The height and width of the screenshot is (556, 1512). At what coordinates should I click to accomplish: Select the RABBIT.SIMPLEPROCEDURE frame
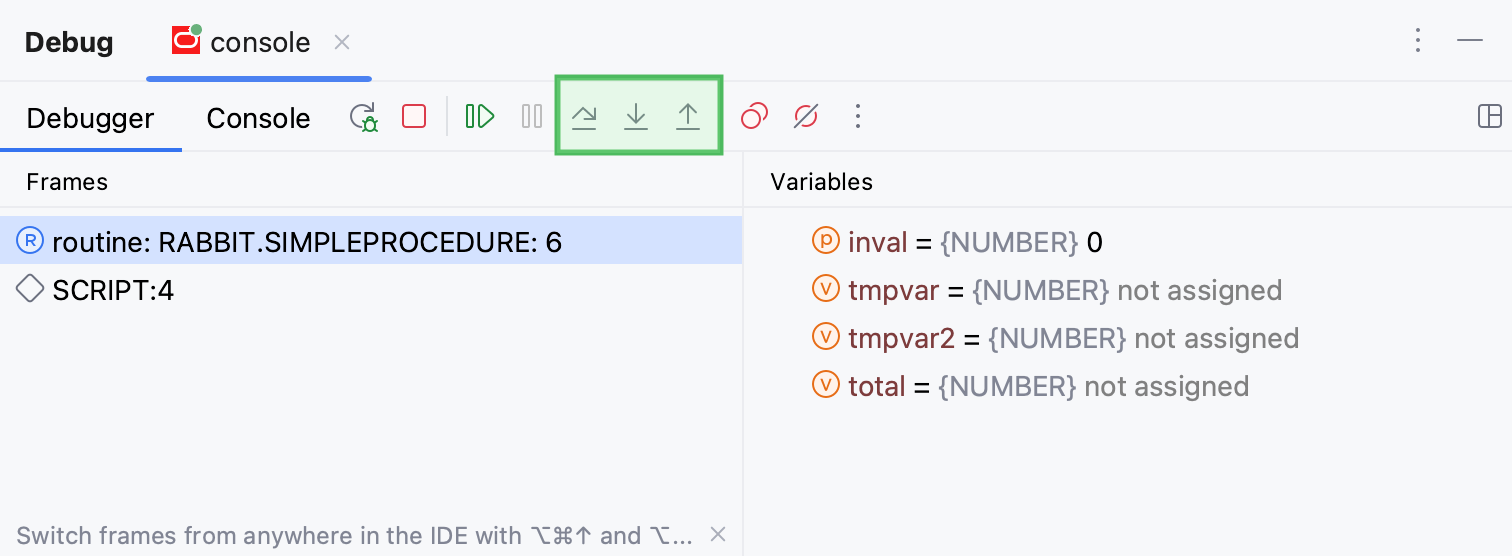[306, 242]
